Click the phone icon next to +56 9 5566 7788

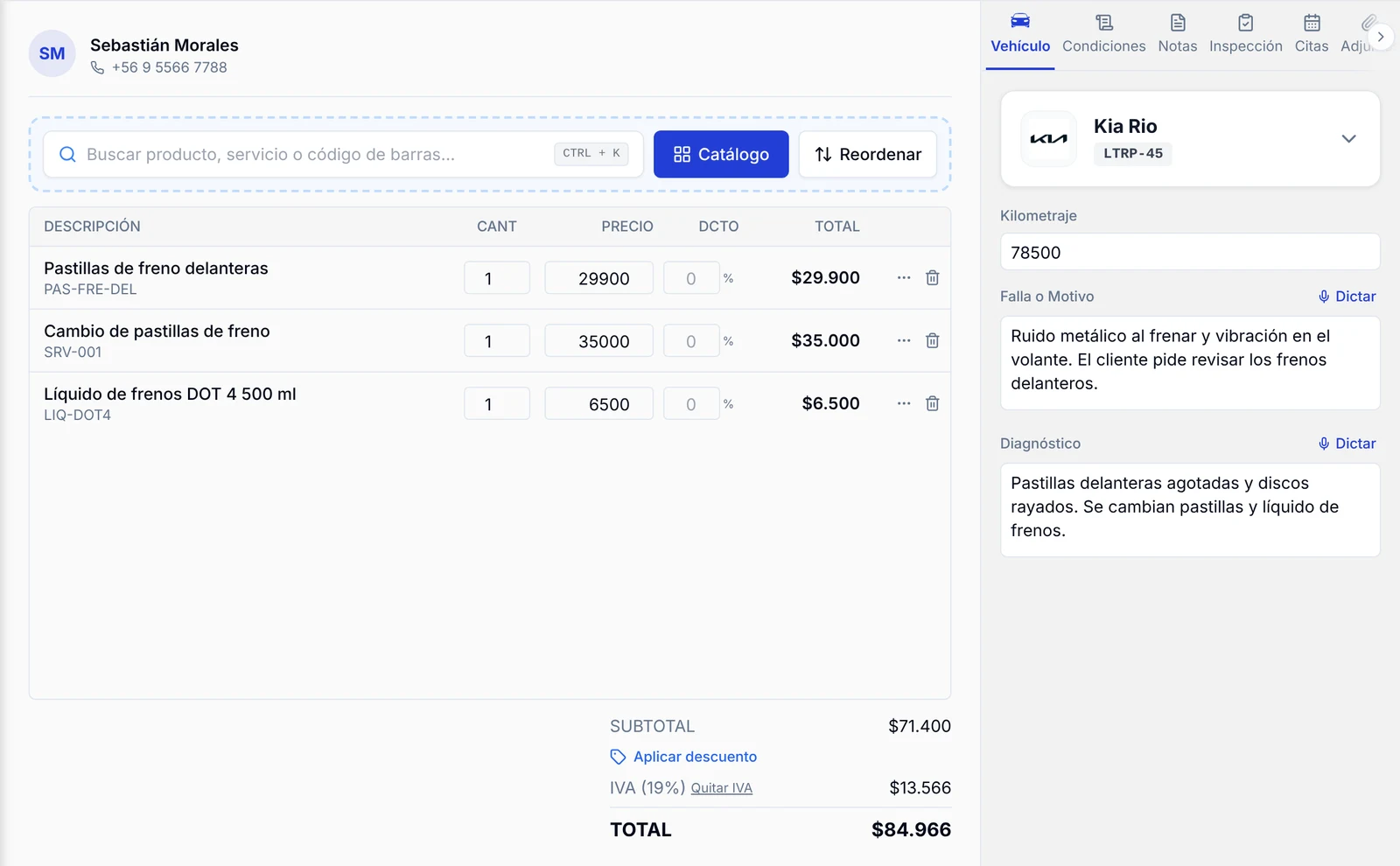pyautogui.click(x=97, y=67)
